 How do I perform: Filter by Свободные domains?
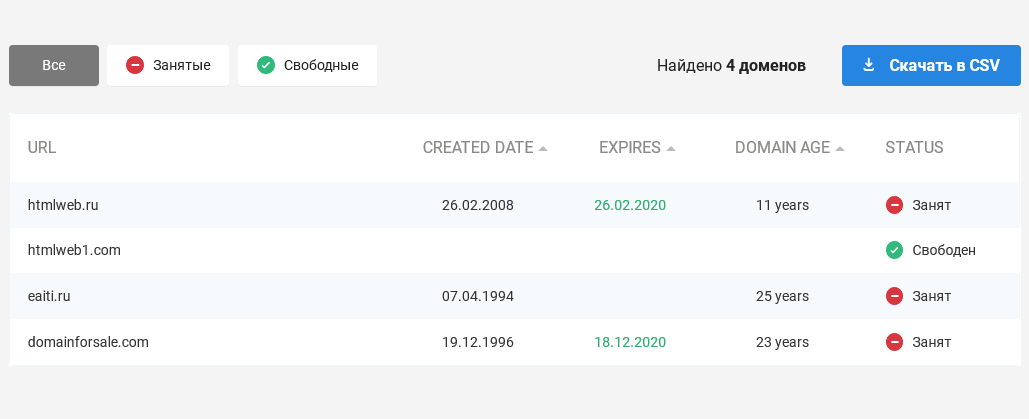[x=307, y=65]
